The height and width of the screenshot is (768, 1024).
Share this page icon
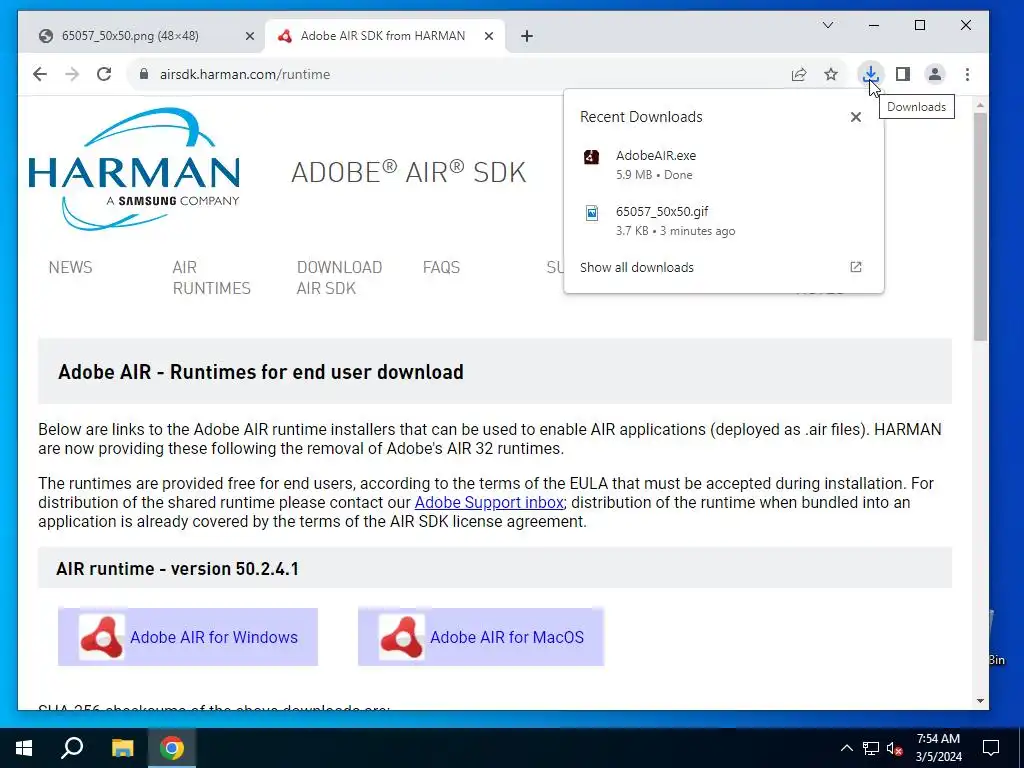click(799, 74)
